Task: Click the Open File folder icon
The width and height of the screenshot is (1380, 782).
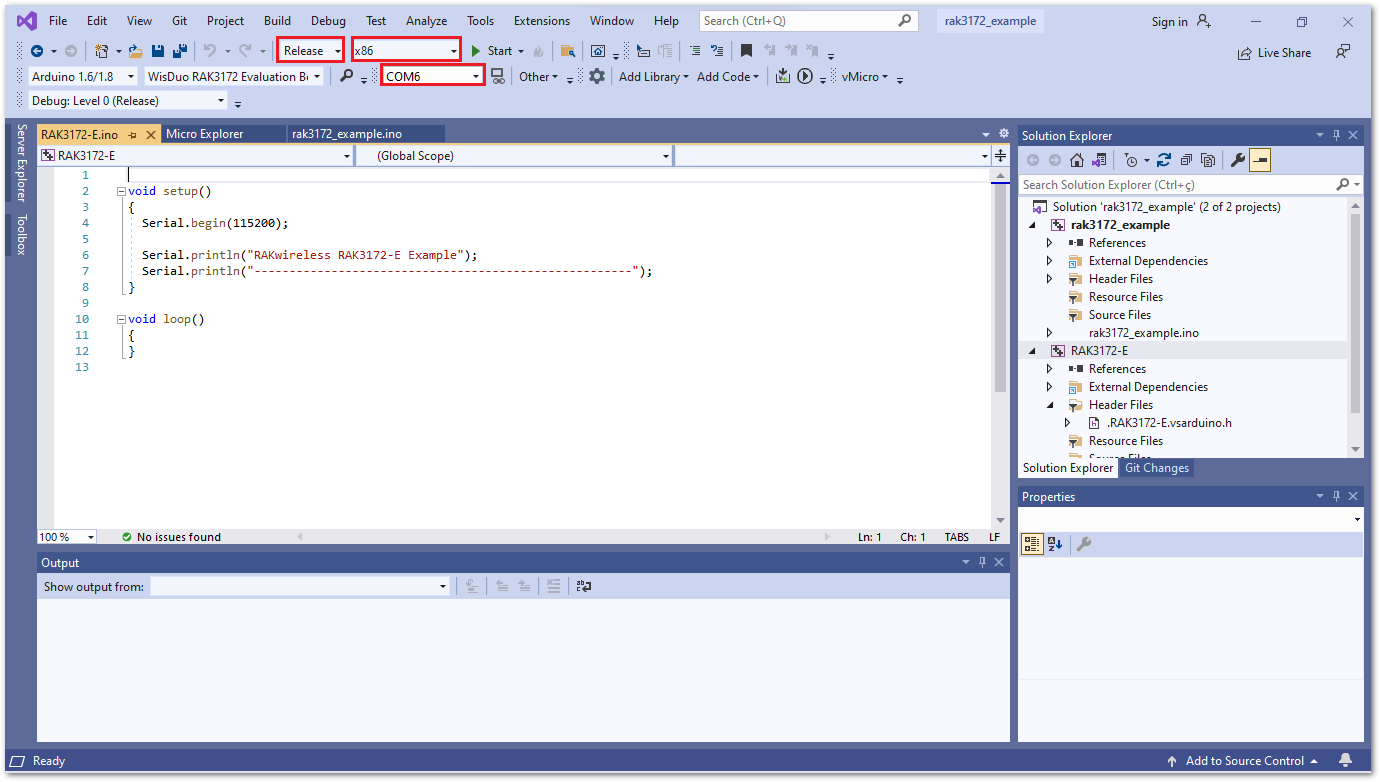Action: click(136, 51)
